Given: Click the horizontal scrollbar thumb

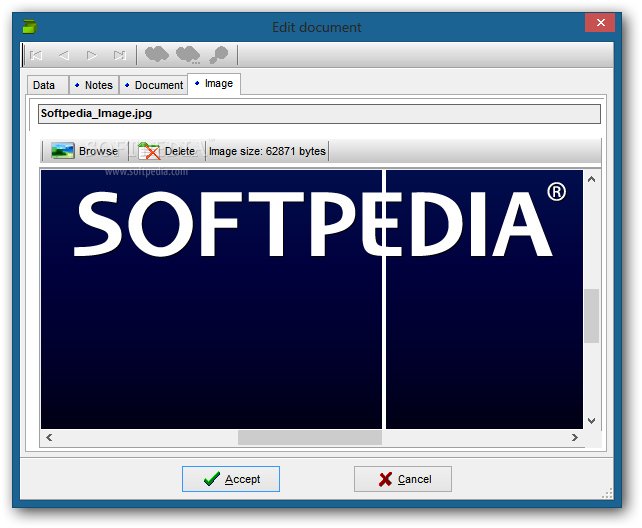Looking at the screenshot, I should [310, 438].
